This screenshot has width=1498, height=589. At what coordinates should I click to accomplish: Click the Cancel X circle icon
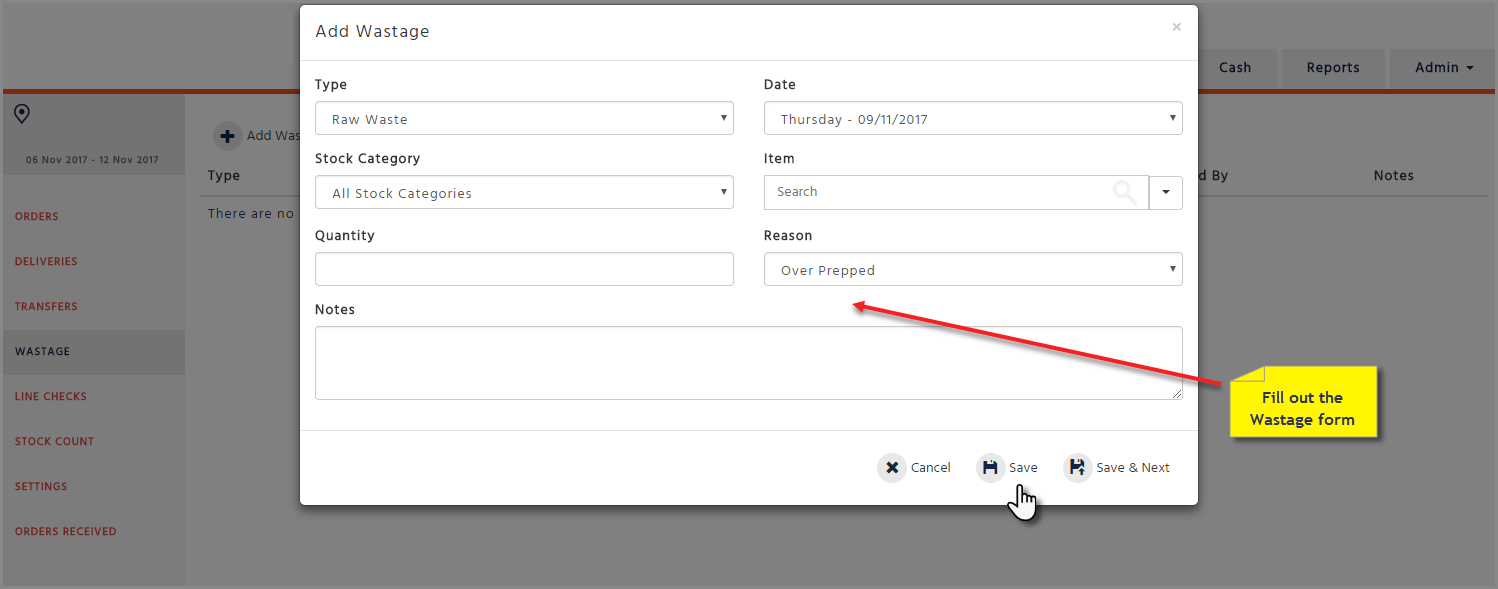click(892, 467)
